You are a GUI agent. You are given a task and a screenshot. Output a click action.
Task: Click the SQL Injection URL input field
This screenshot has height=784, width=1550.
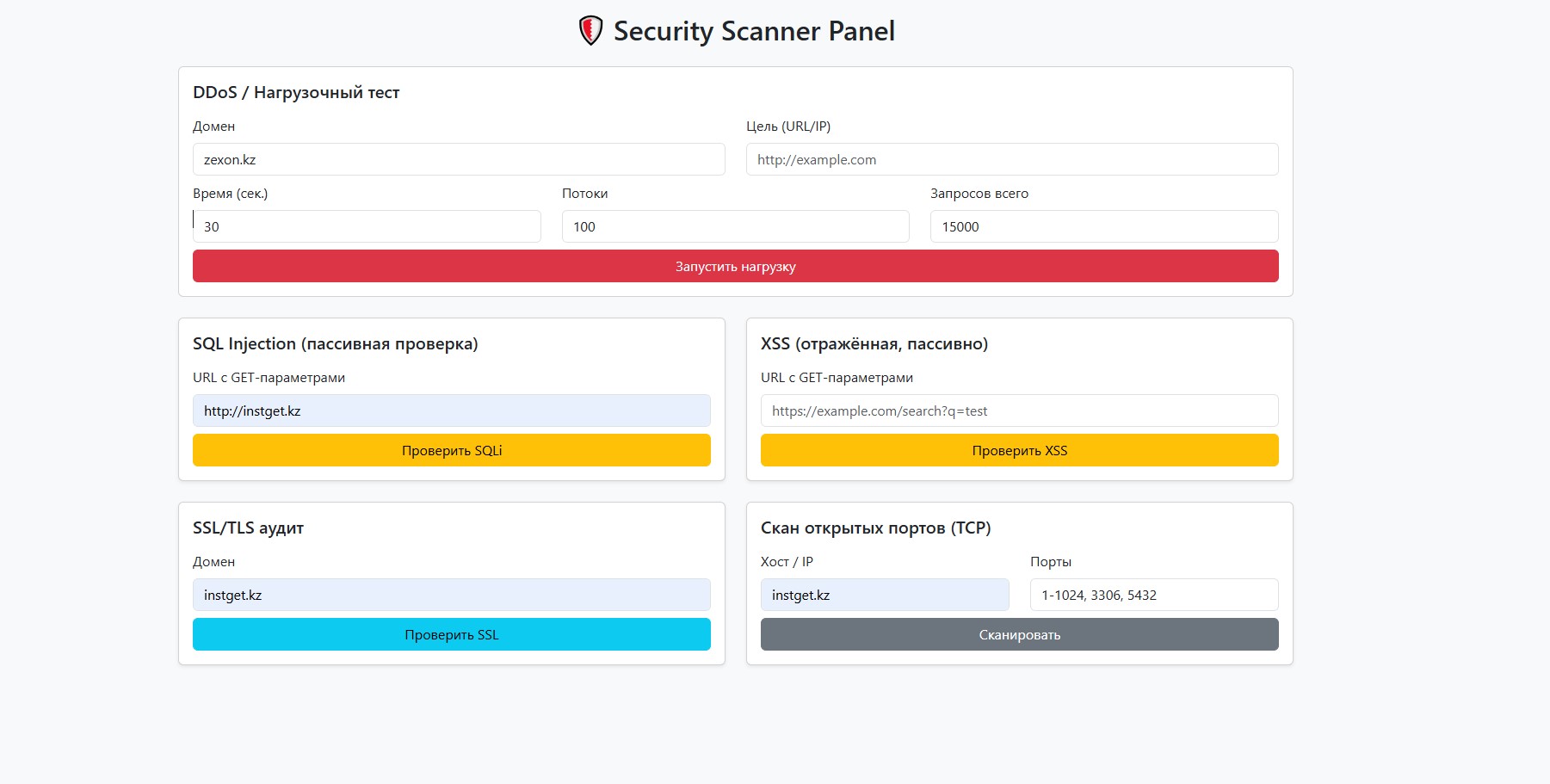[451, 411]
